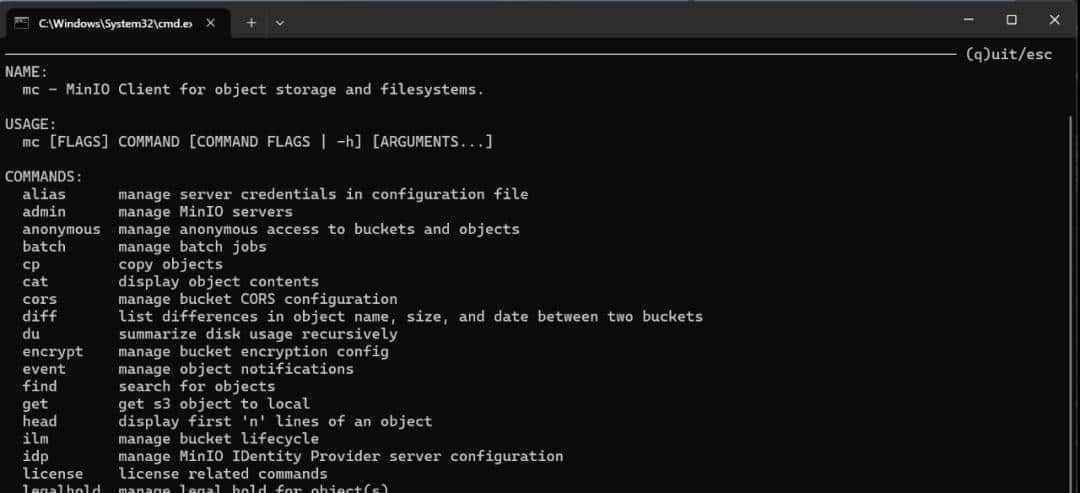Screen dimensions: 1080x493
Task: Click the 'find' command name
Action: tap(40, 386)
